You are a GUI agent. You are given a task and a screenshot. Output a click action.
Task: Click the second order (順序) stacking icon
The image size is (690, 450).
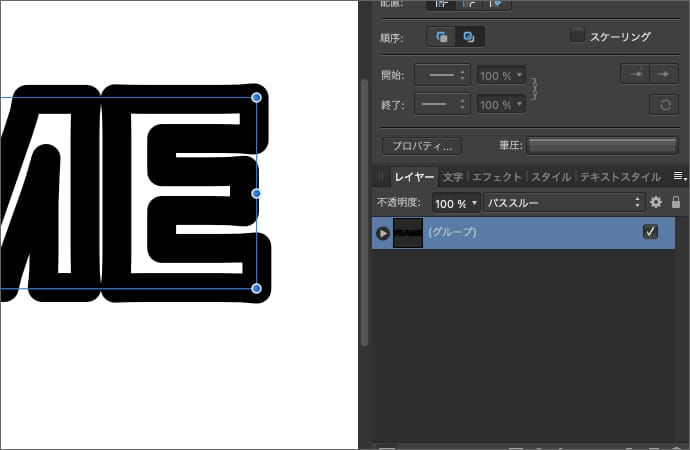(x=468, y=37)
